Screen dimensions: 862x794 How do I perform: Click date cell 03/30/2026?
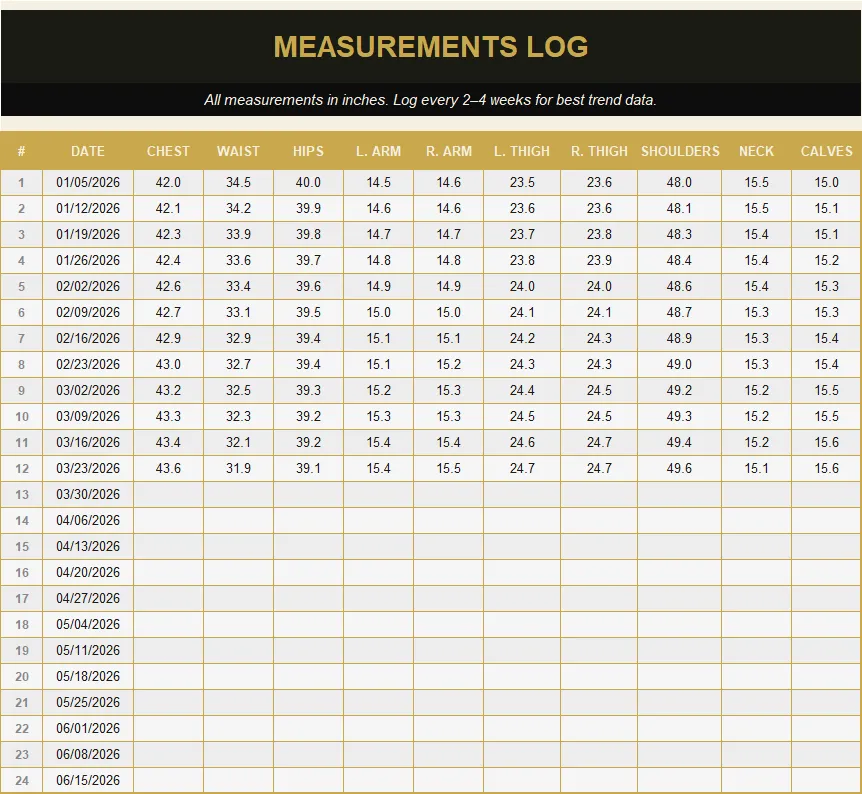(88, 494)
